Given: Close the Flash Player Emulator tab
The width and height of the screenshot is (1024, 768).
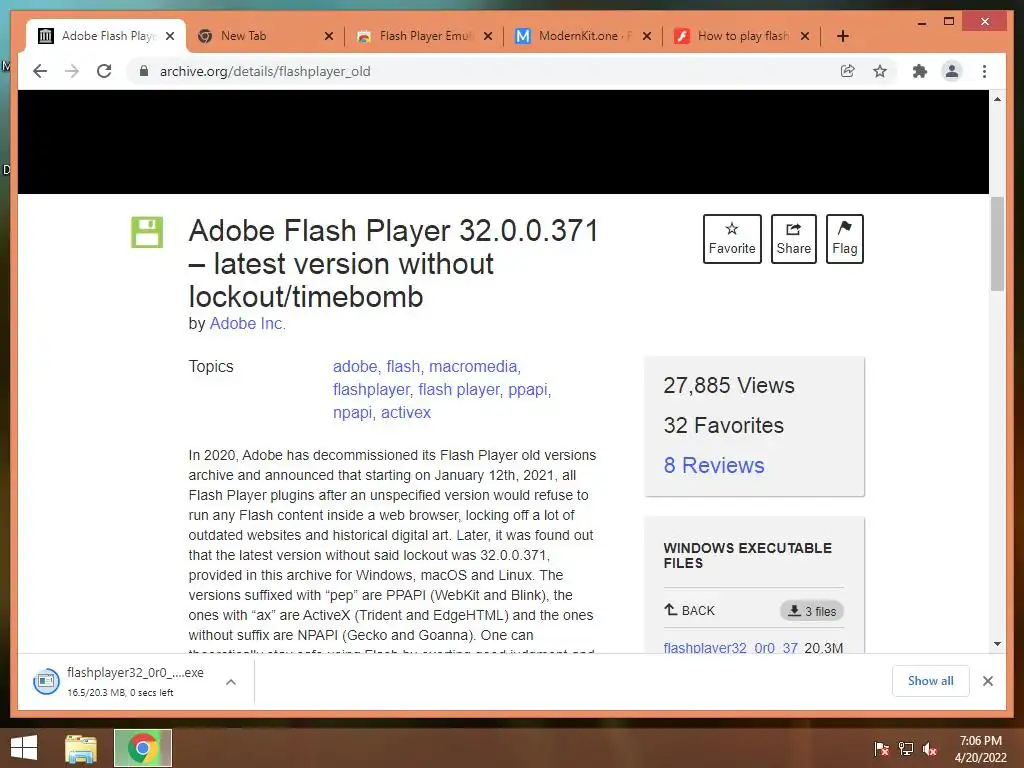Looking at the screenshot, I should (487, 36).
